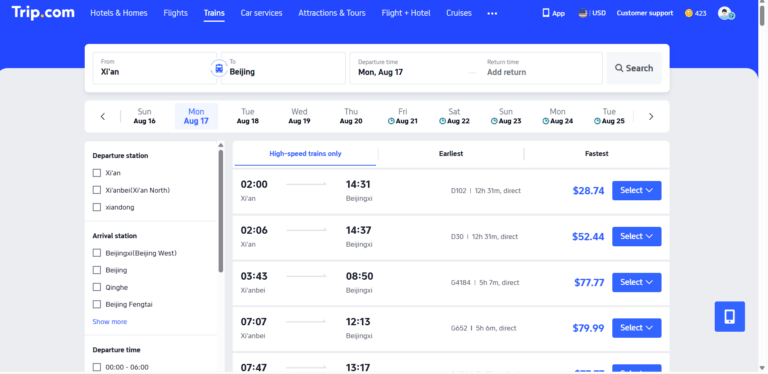Expand Select for the $79.99 train
Viewport: 768px width, 374px height.
point(636,328)
